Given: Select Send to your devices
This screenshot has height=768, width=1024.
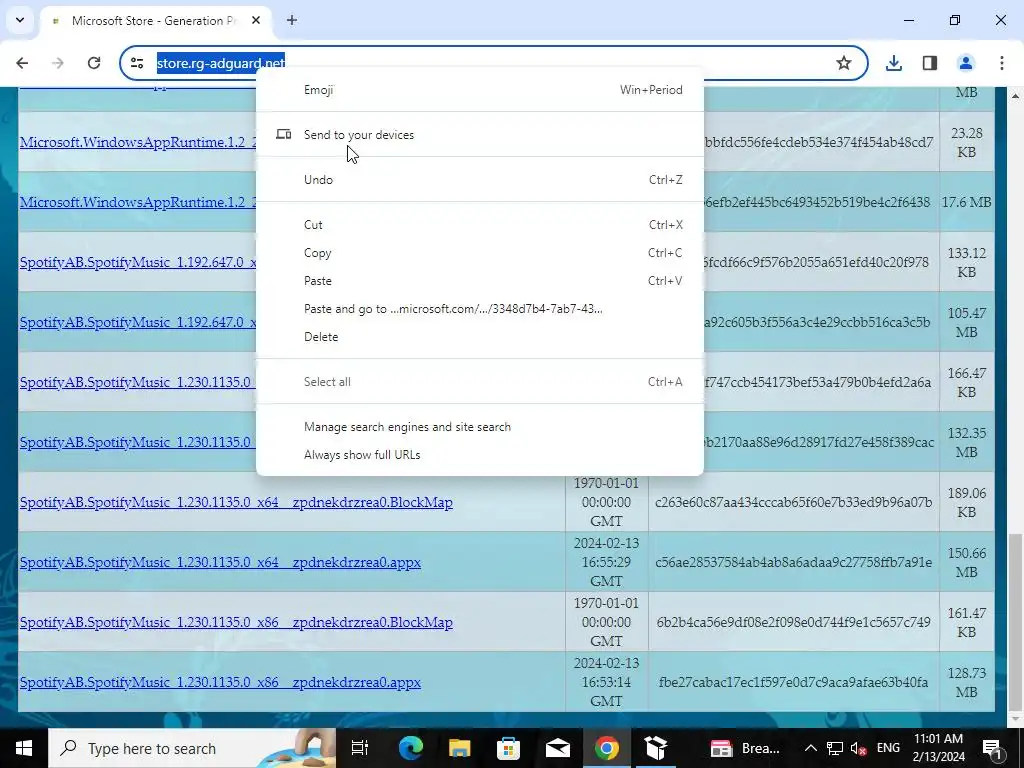Looking at the screenshot, I should coord(480,135).
